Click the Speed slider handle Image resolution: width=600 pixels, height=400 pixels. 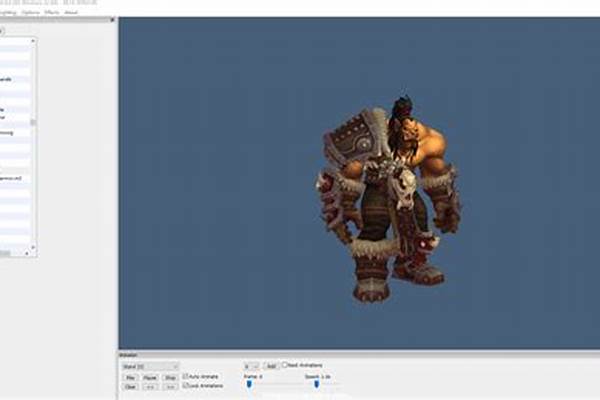click(x=316, y=384)
